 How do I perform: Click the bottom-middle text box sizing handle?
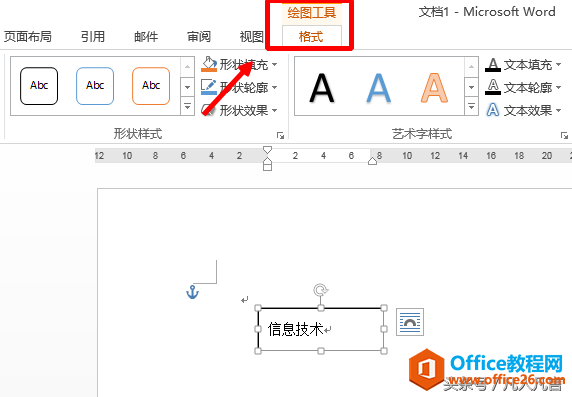[x=321, y=351]
